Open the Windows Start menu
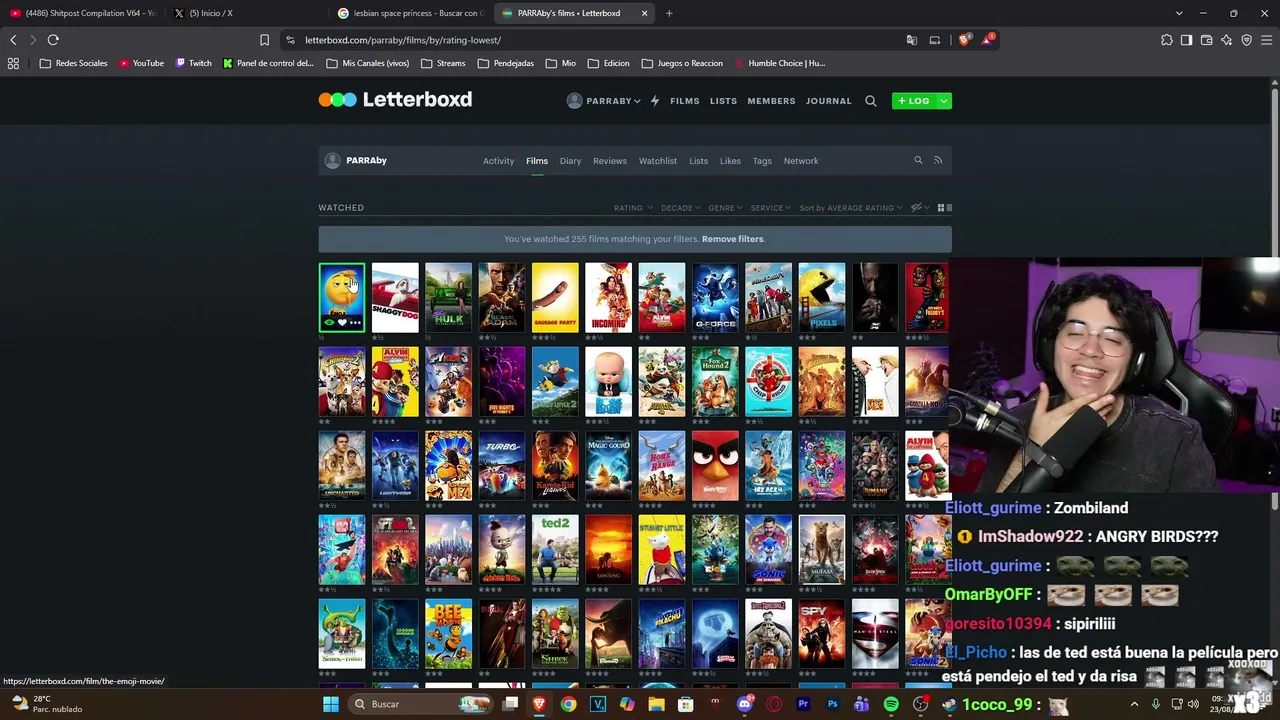 pos(331,704)
